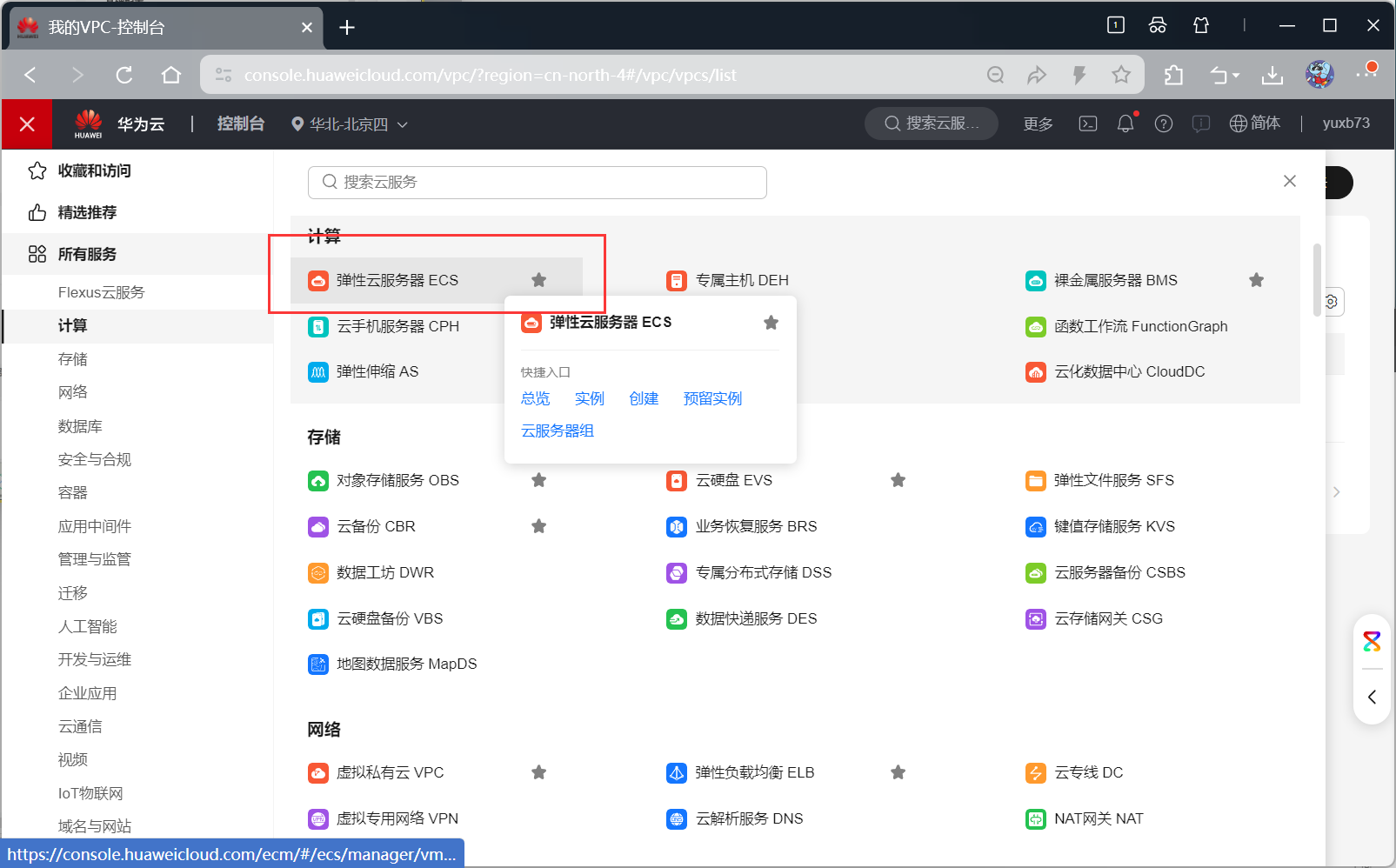The image size is (1396, 868).
Task: Select 所有服务 in sidebar
Action: tap(138, 254)
